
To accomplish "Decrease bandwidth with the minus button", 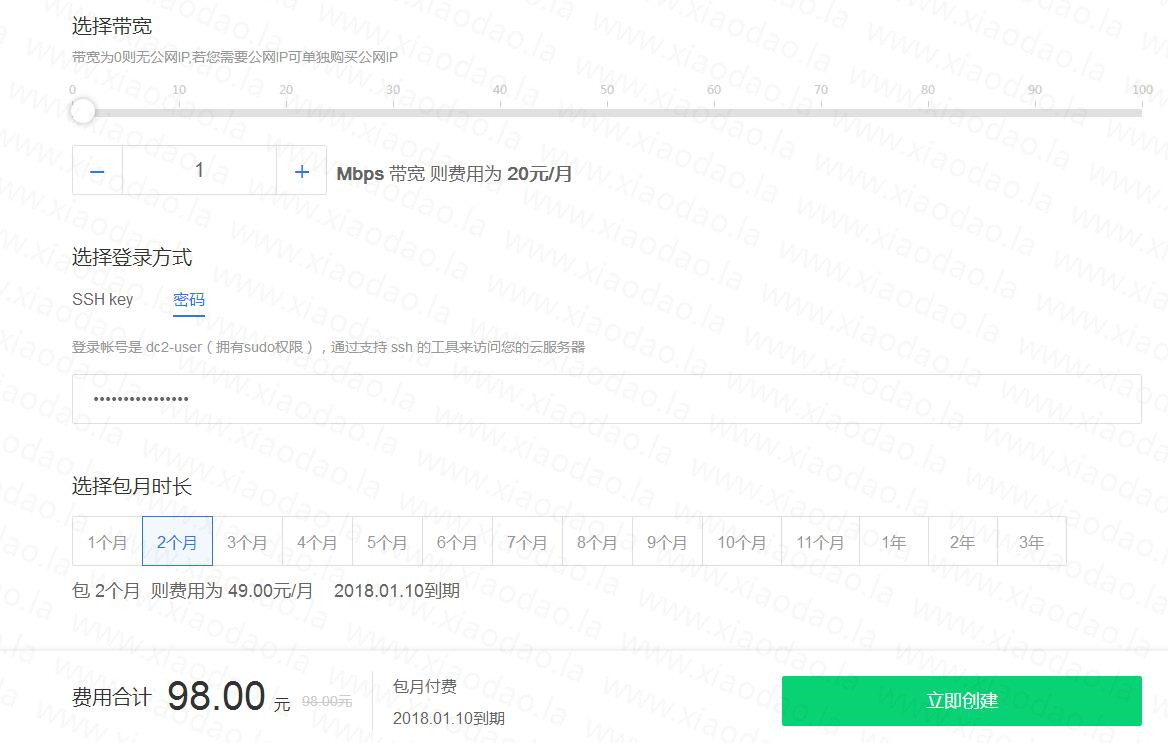I will coord(97,170).
